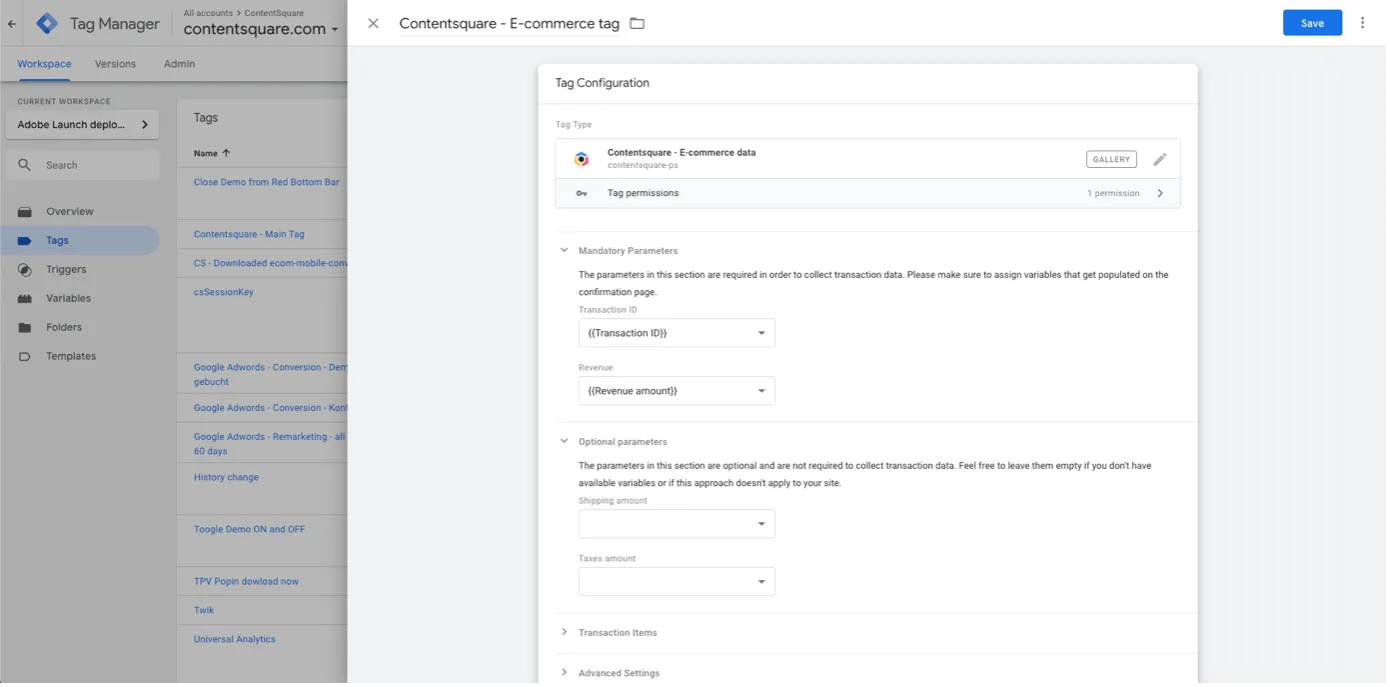Switch to the Versions tab
The height and width of the screenshot is (687, 1390).
point(115,64)
